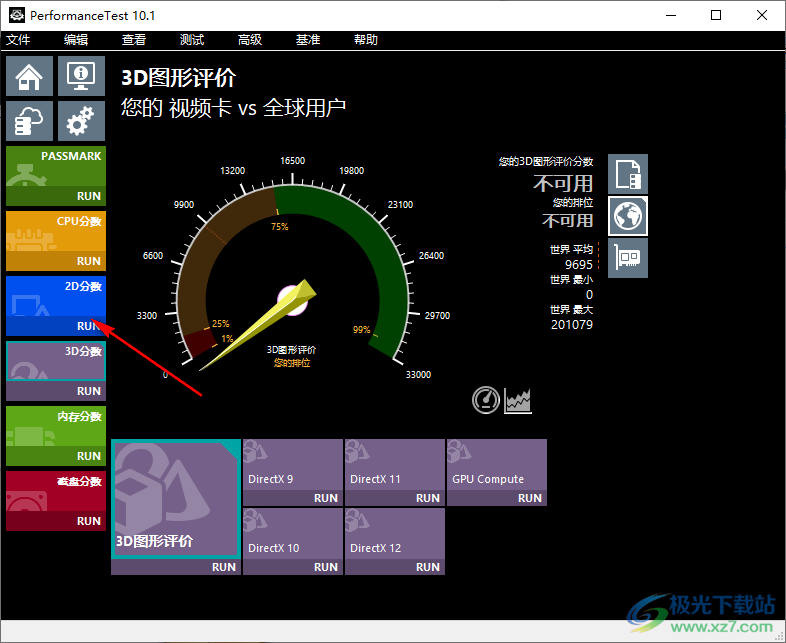Viewport: 786px width, 643px height.
Task: Select the 2D分数 tile
Action: (56, 296)
